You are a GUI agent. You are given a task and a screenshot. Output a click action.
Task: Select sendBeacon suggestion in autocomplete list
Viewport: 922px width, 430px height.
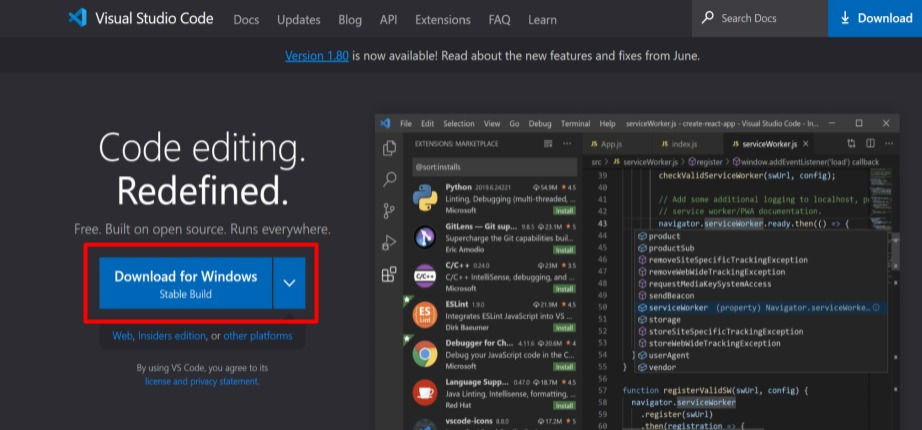[761, 295]
